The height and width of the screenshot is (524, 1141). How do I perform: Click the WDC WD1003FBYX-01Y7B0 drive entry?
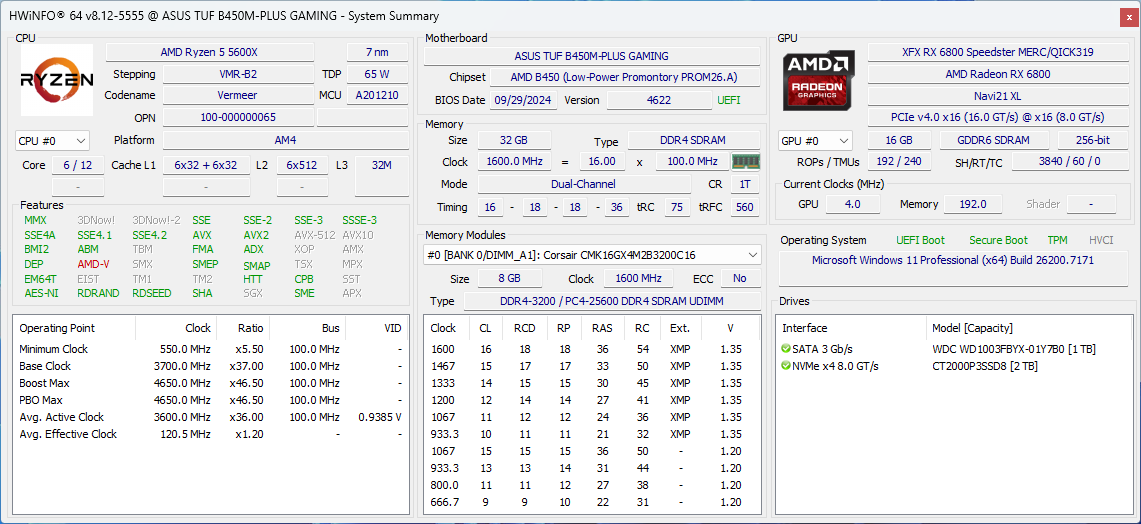[1013, 349]
